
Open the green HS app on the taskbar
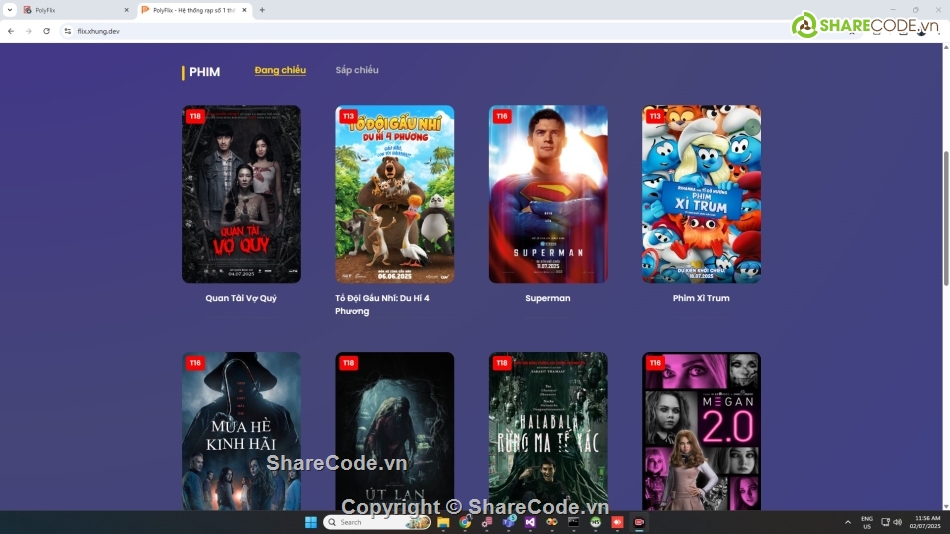coord(595,522)
